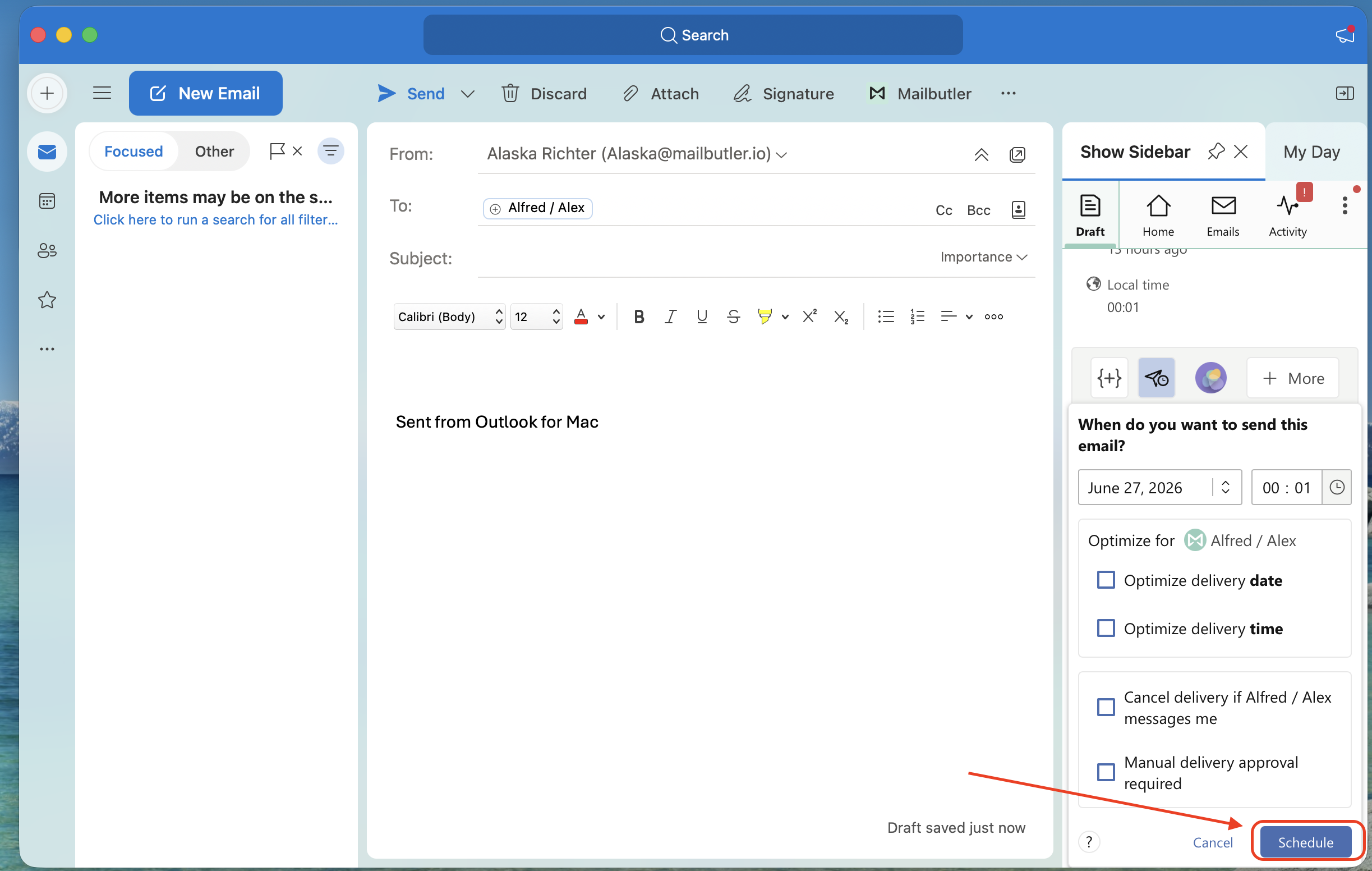Apply strikethrough formatting
Screen dimensions: 1372x871
tap(733, 317)
